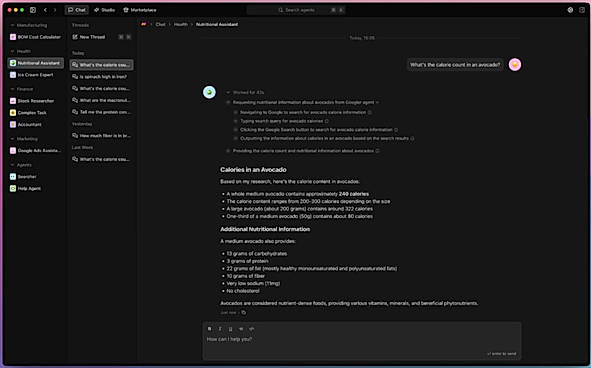Toggle strikethrough formatting in the message box
Viewport: 591px width, 368px height.
(x=241, y=329)
